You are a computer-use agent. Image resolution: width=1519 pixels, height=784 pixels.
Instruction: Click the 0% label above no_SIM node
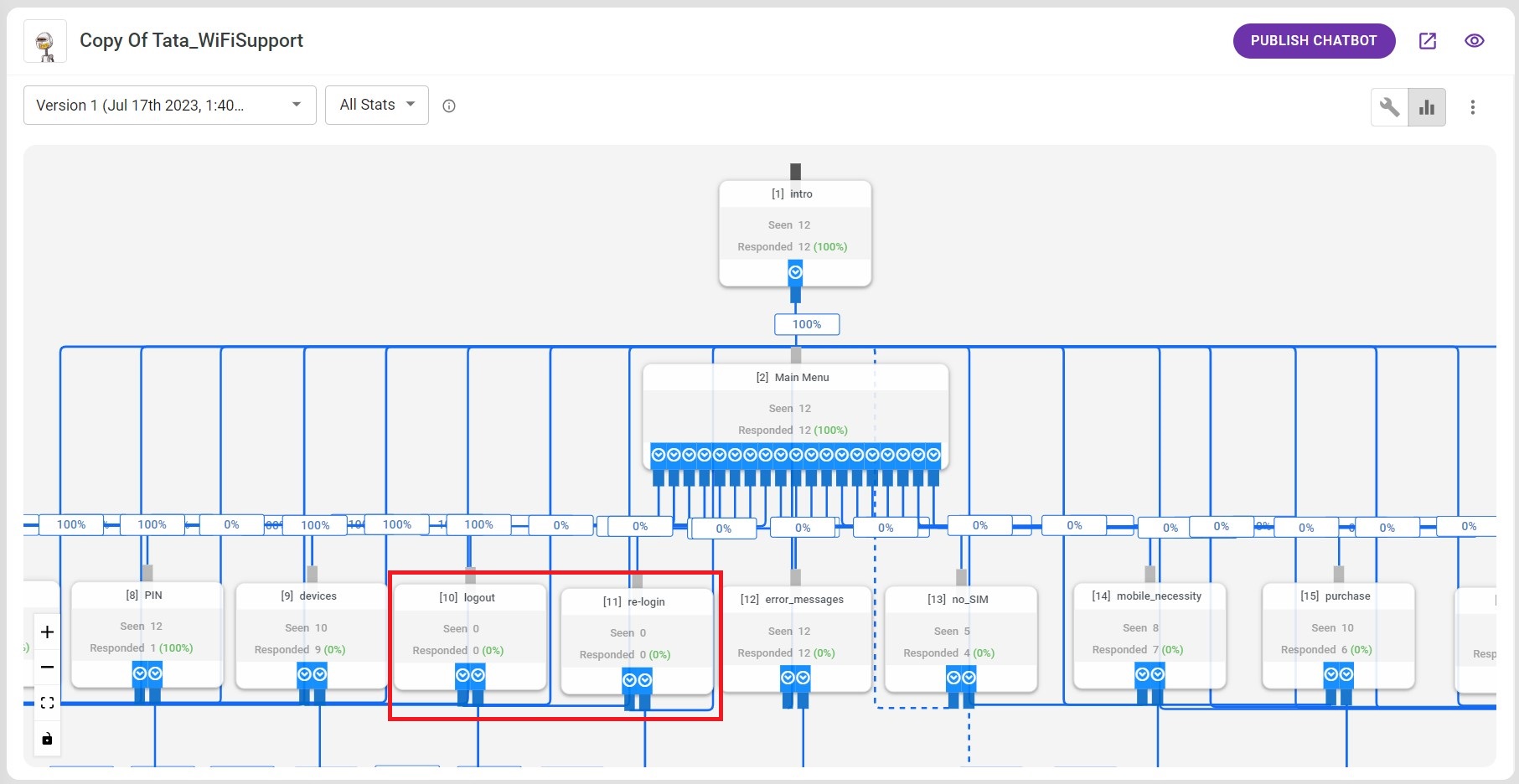point(979,525)
